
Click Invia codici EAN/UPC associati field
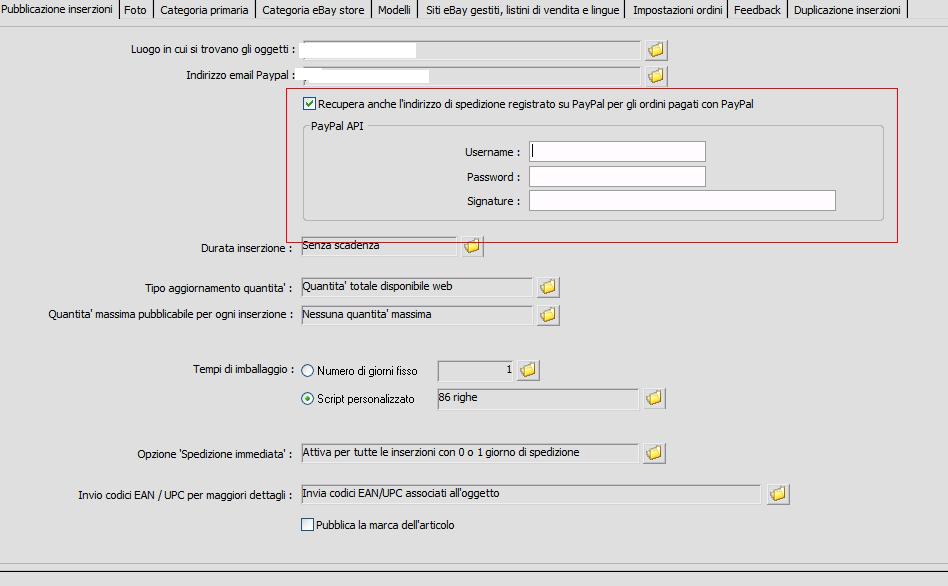[531, 494]
